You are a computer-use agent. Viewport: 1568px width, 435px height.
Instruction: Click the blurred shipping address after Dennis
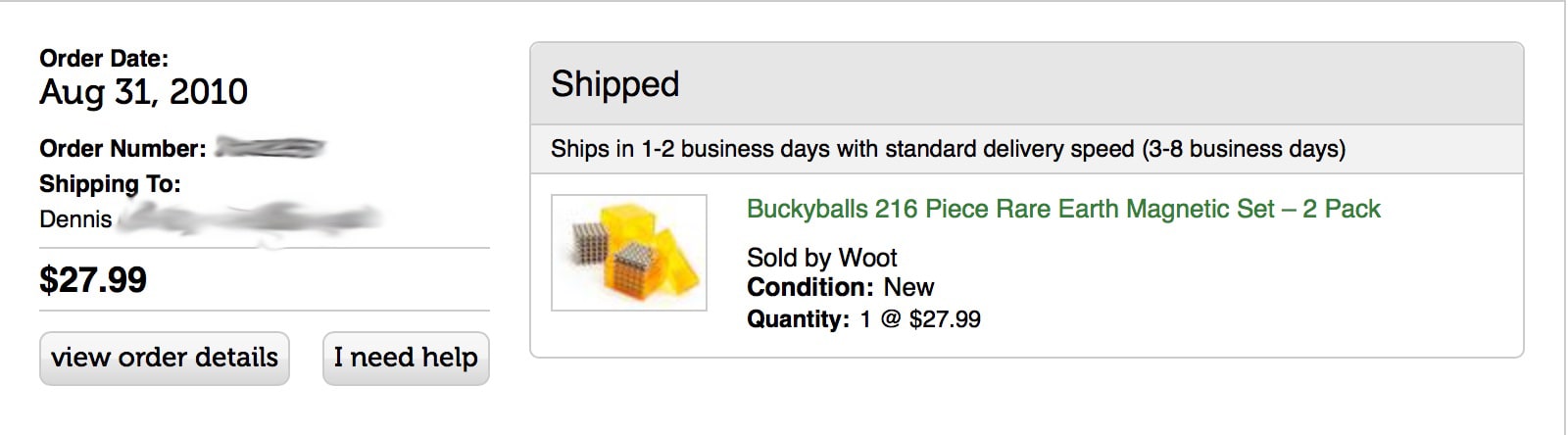[250, 218]
